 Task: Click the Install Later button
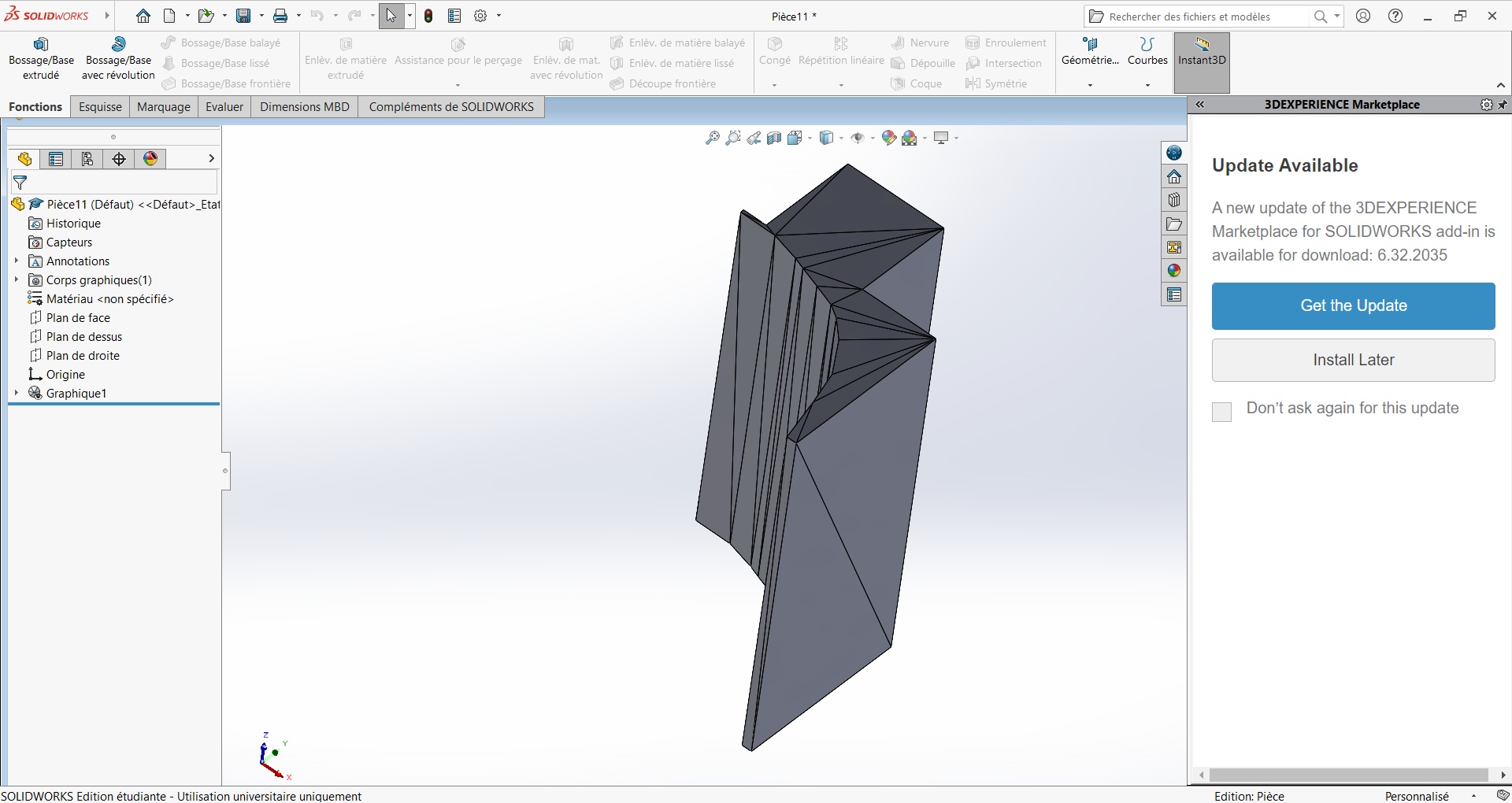(x=1353, y=360)
